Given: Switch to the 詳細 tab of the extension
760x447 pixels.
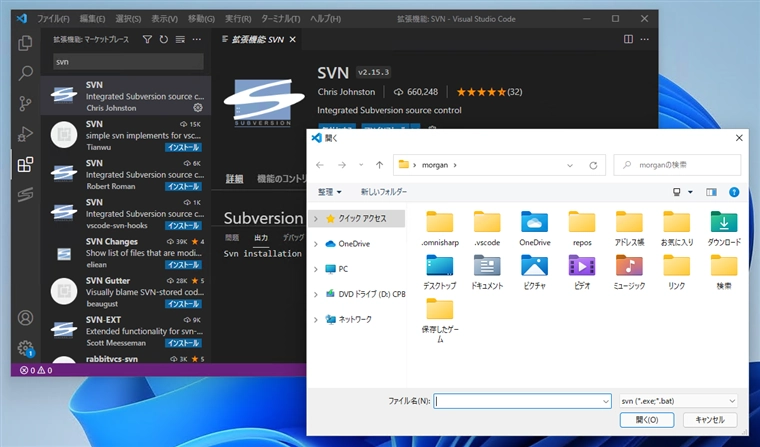Looking at the screenshot, I should coord(234,179).
